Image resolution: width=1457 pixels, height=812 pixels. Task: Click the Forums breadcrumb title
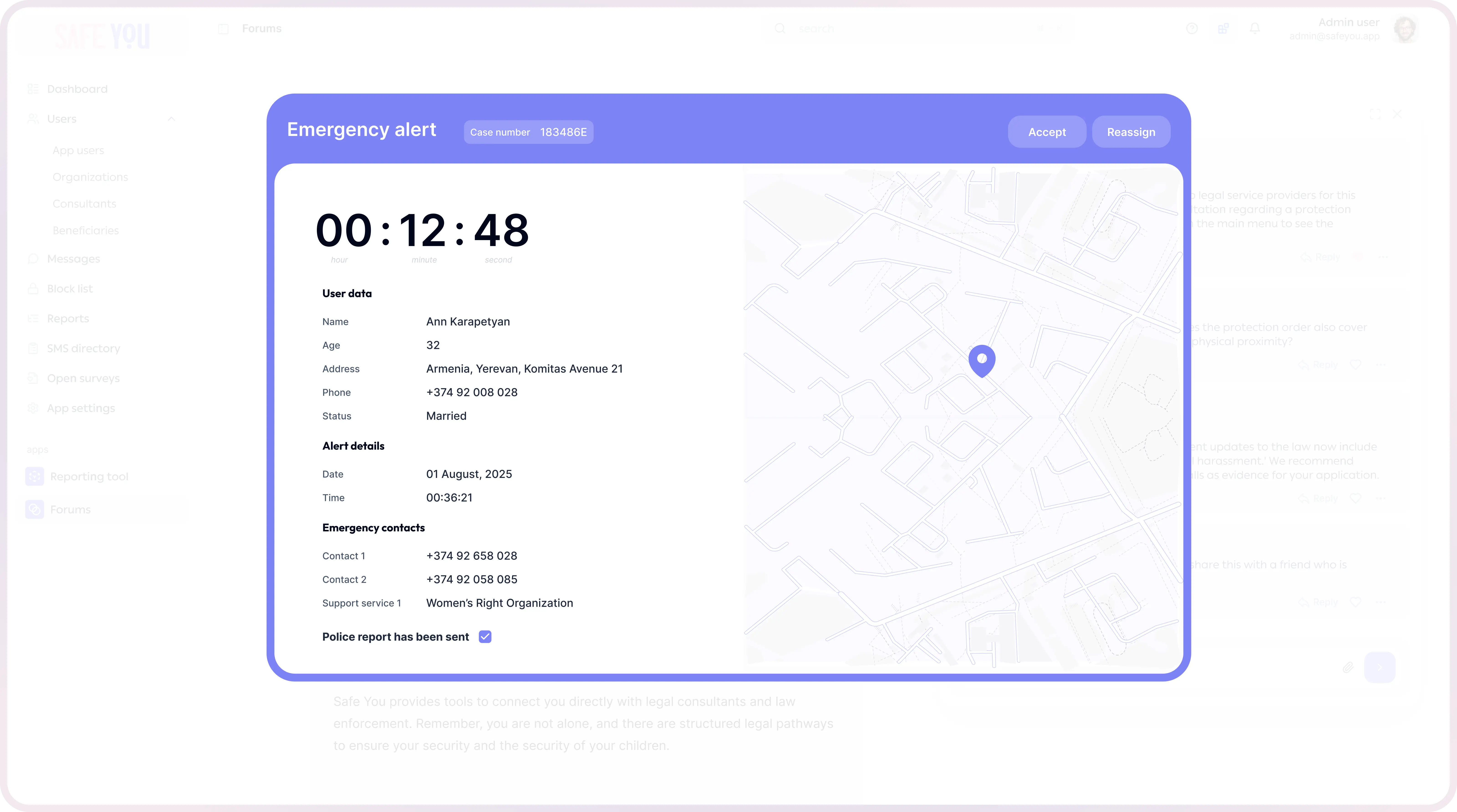click(x=261, y=28)
